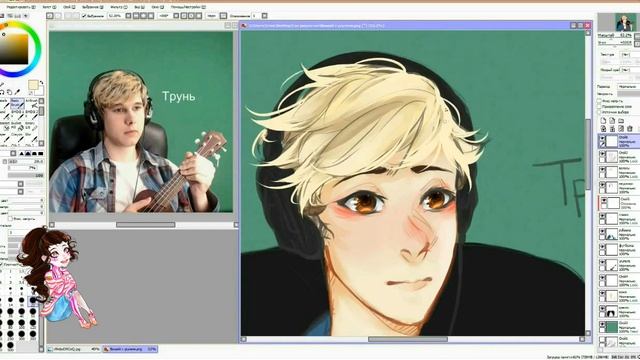Click the reset rotation toolbar button

tap(199, 16)
